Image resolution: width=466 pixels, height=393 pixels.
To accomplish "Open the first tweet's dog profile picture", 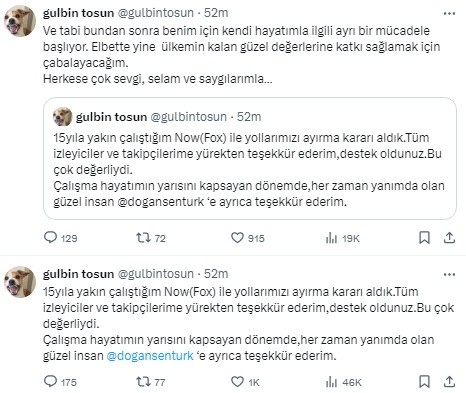I will tap(20, 21).
